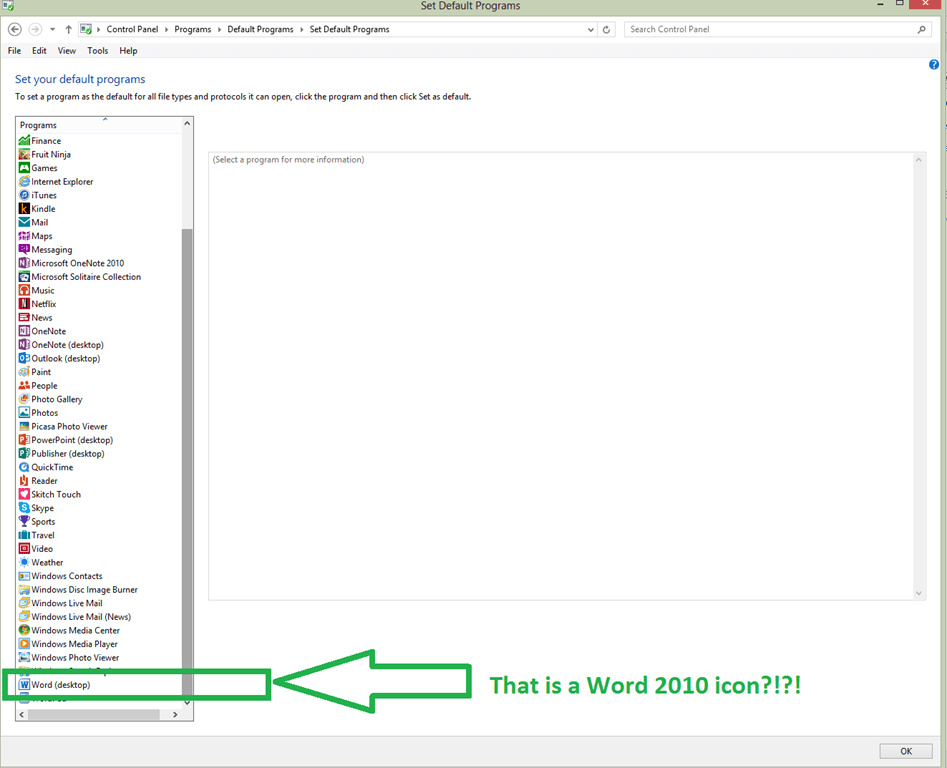Screen dimensions: 947x768
Task: Go up one level arrow
Action: [68, 29]
